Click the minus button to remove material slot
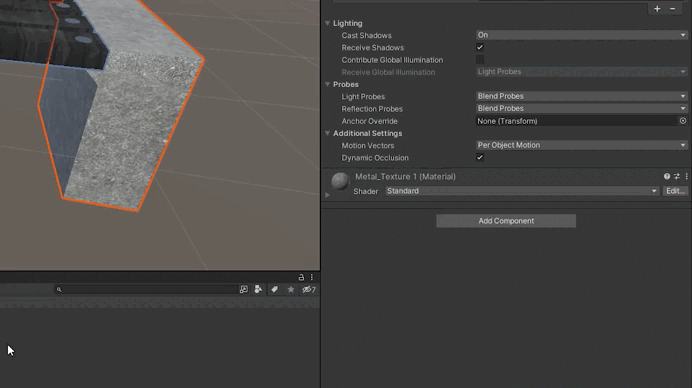This screenshot has height=388, width=692. point(673,9)
